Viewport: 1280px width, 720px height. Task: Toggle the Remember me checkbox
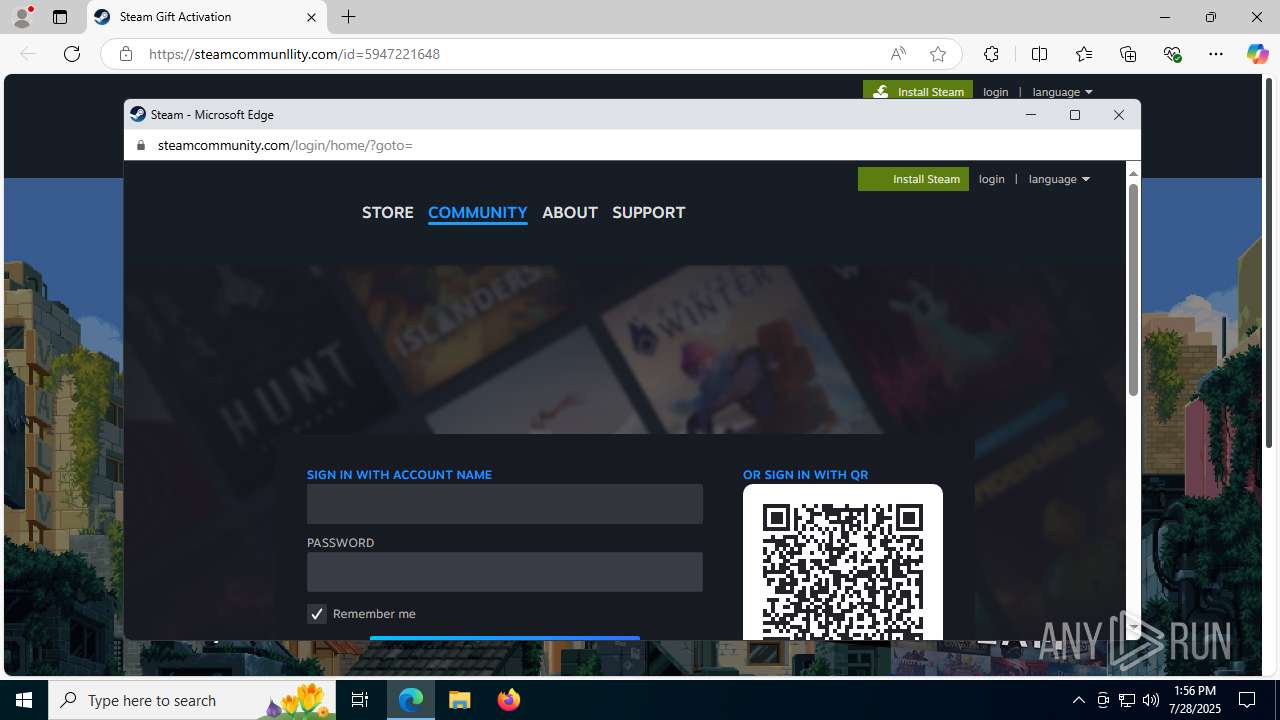click(317, 614)
